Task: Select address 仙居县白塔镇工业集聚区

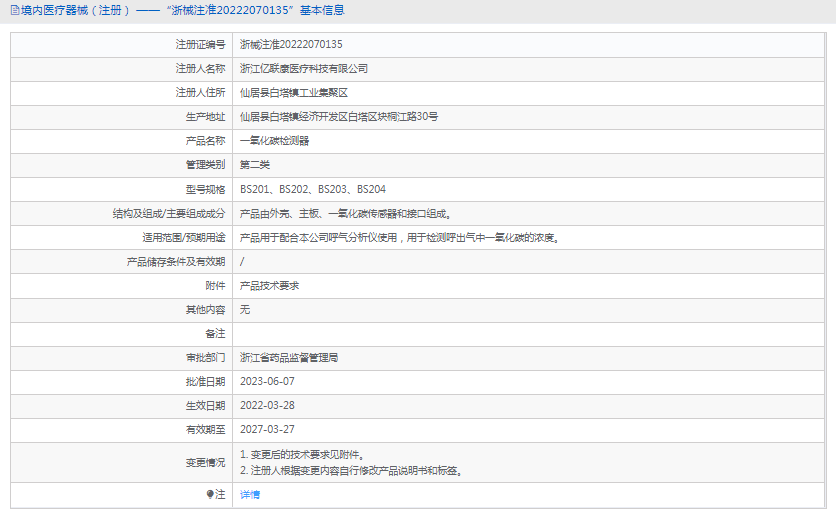Action: (x=294, y=93)
